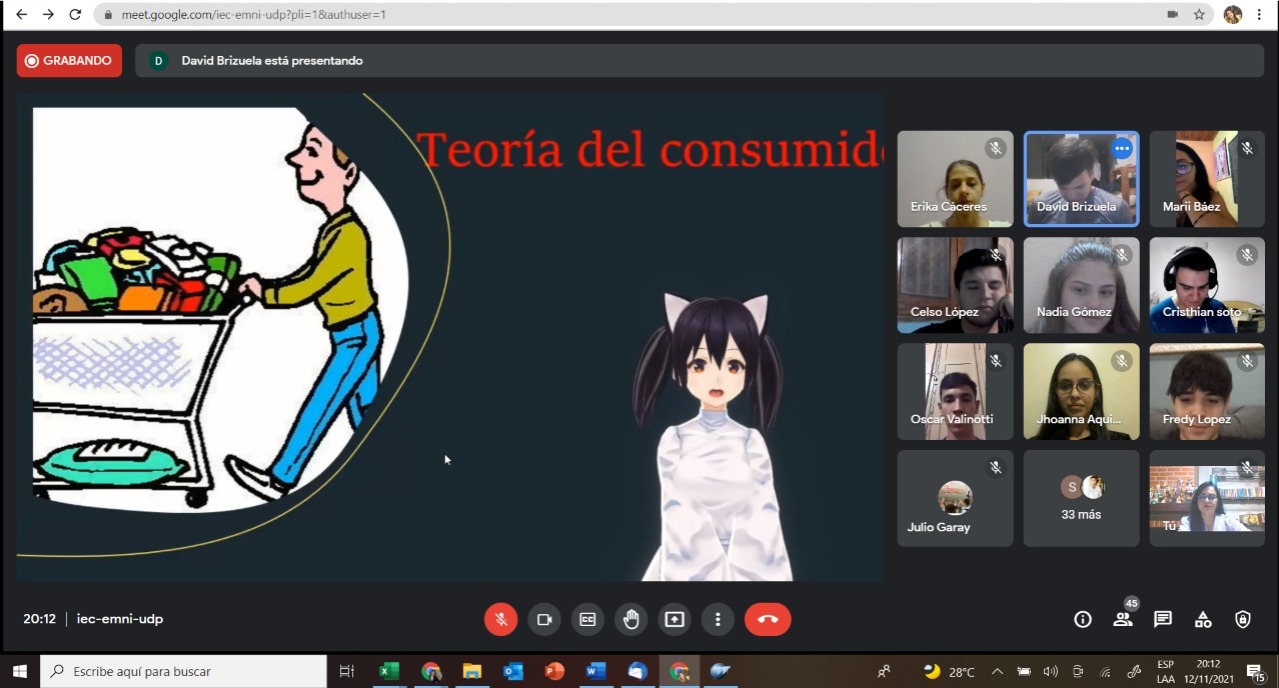Reload the Meet page

75,15
